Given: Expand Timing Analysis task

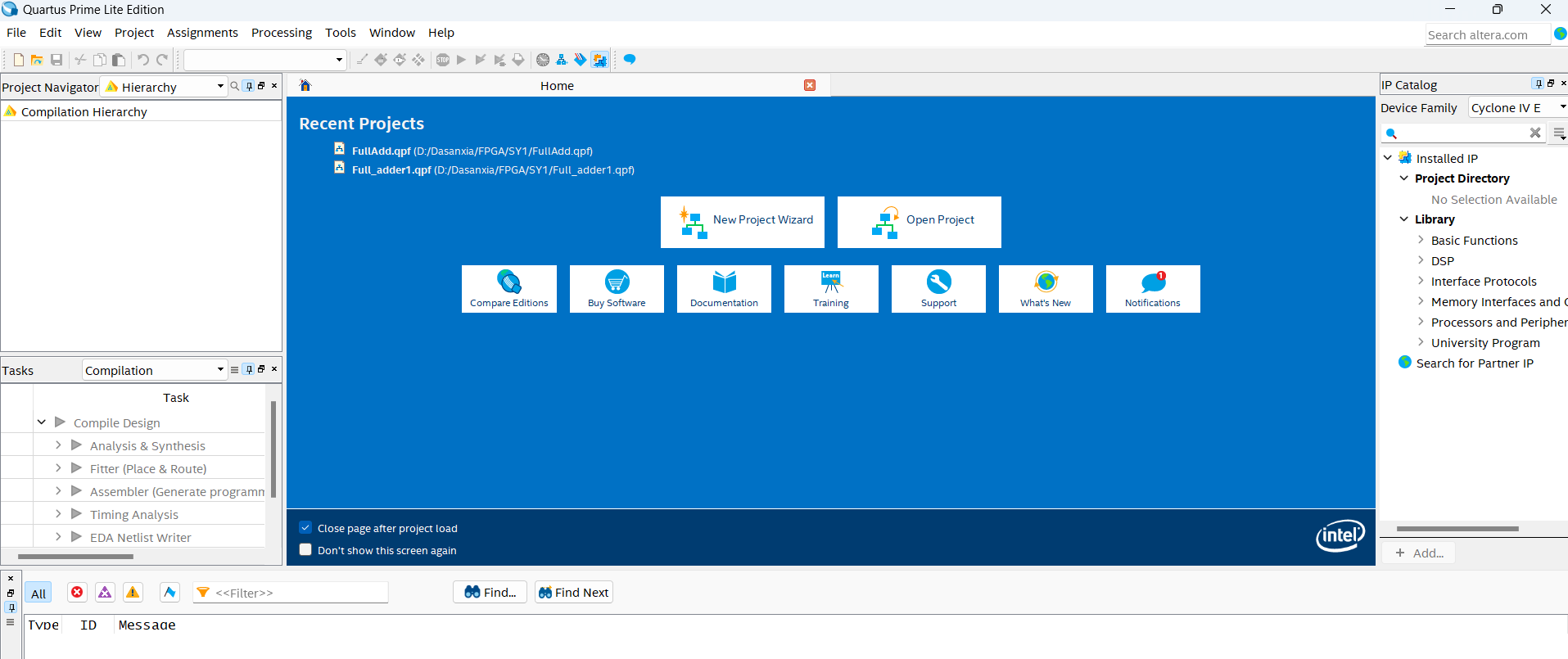Looking at the screenshot, I should point(58,514).
